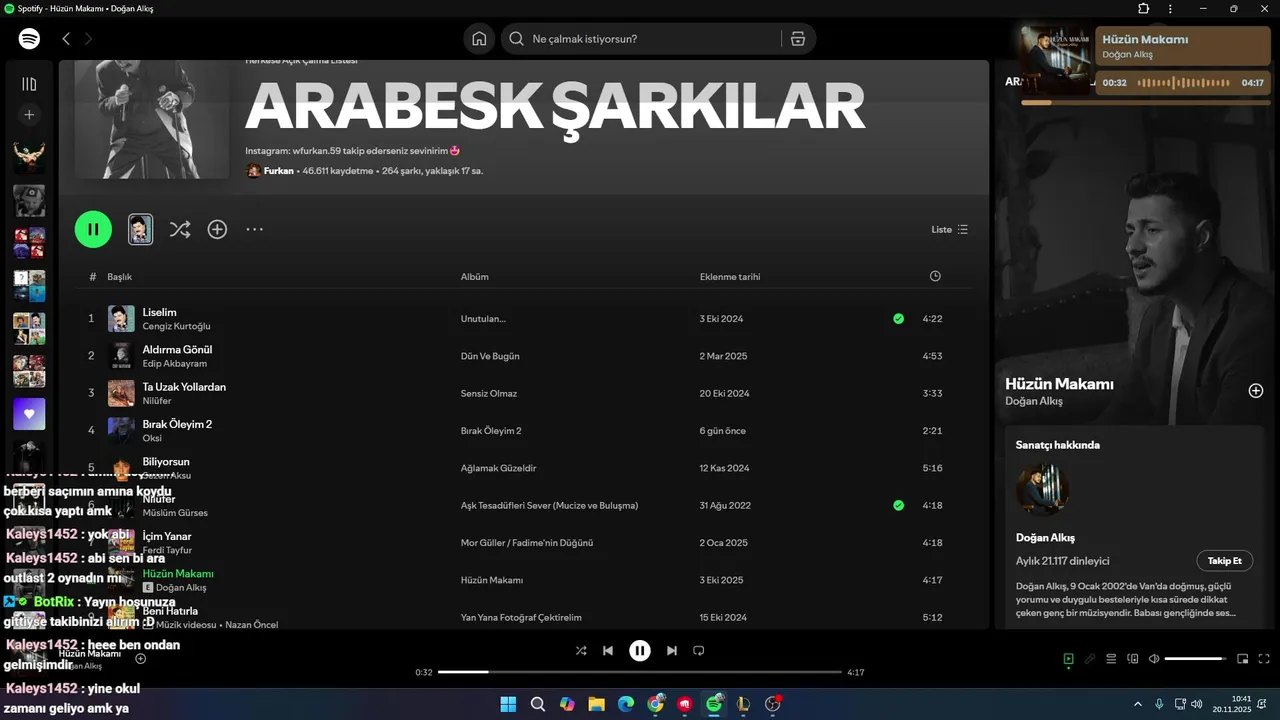Enter fullscreen with the player expand icon

1264,659
